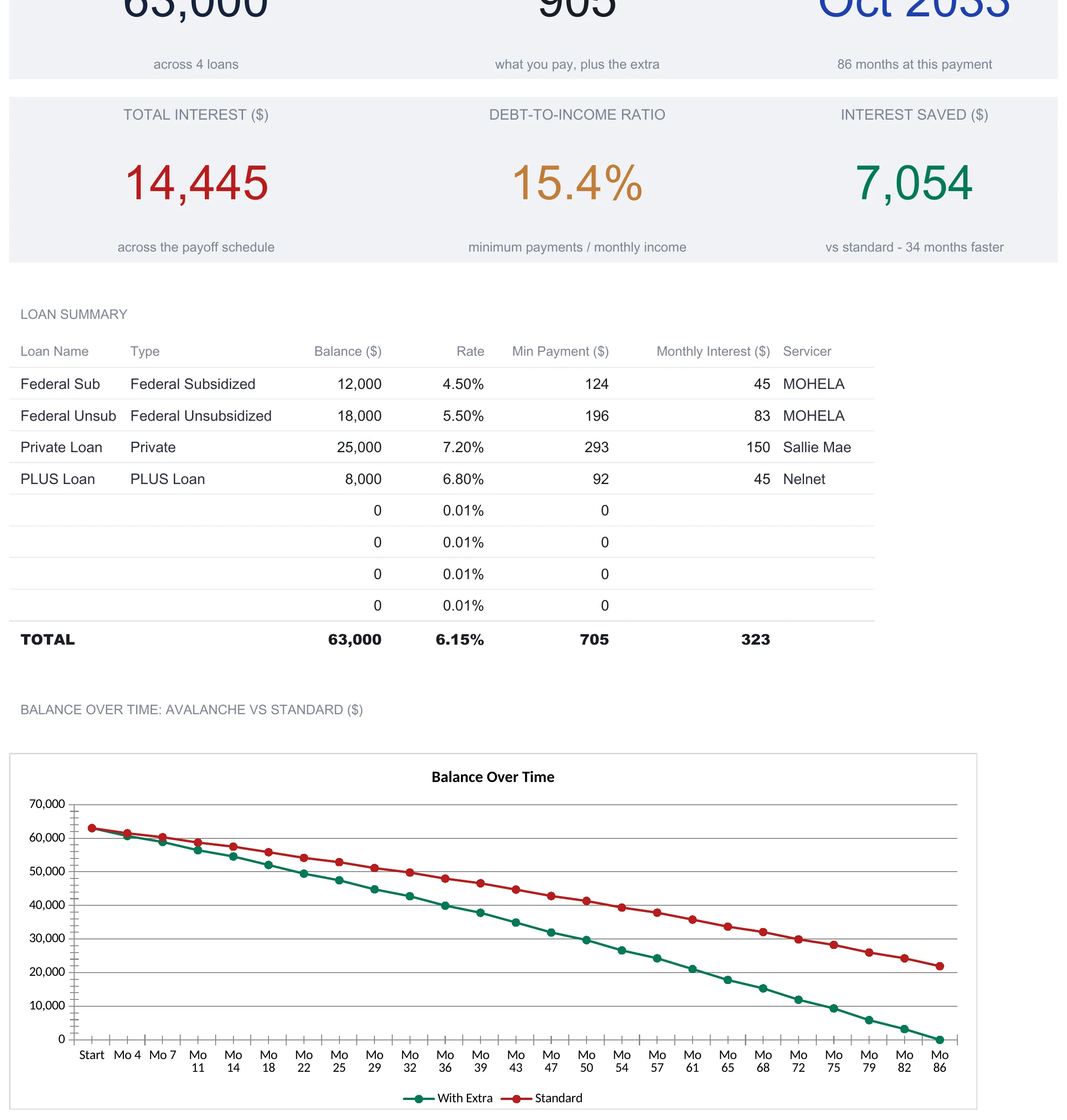1067x1120 pixels.
Task: Click the Mo 50 x-axis label
Action: [x=587, y=1061]
